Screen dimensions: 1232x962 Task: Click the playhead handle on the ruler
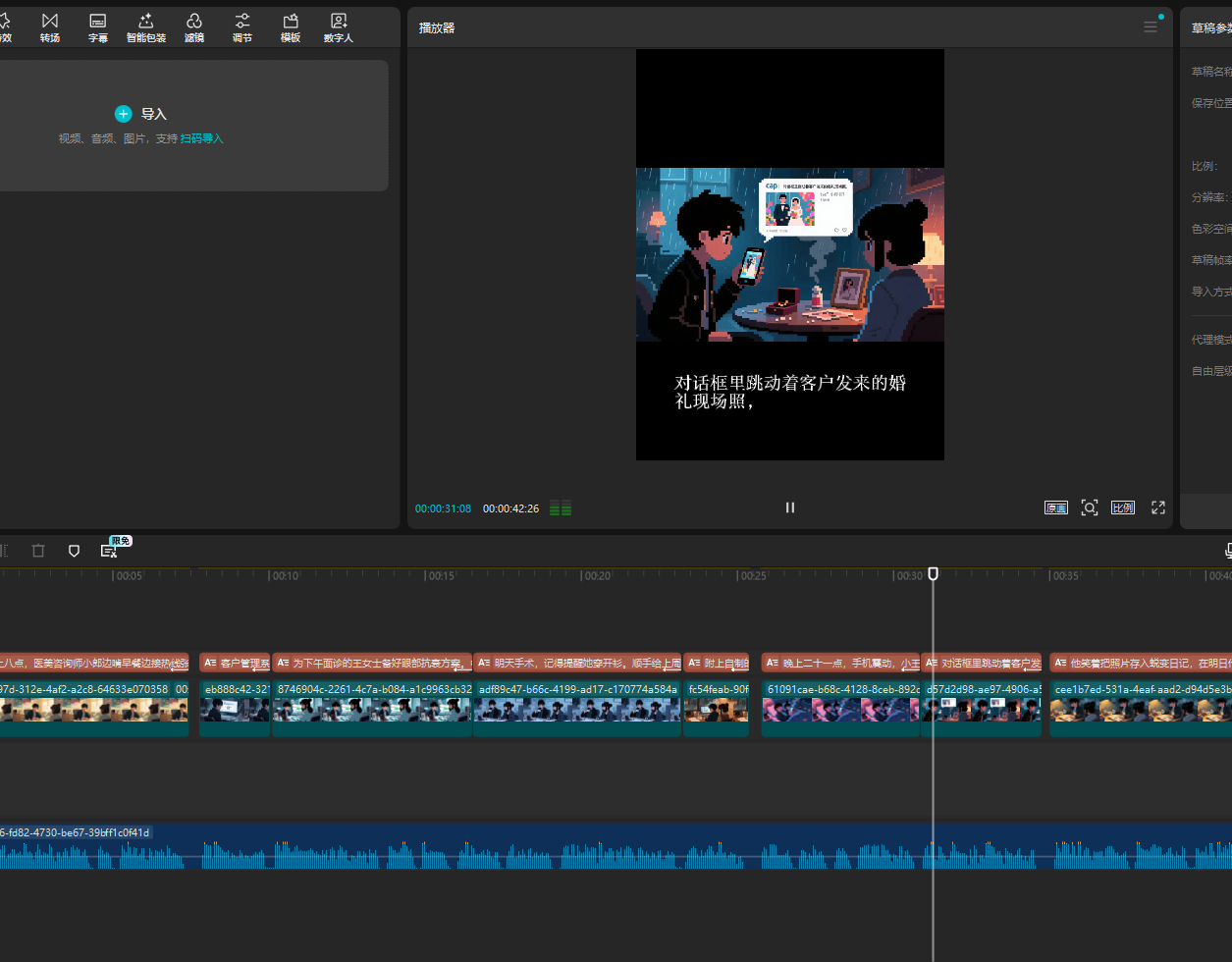[x=934, y=573]
